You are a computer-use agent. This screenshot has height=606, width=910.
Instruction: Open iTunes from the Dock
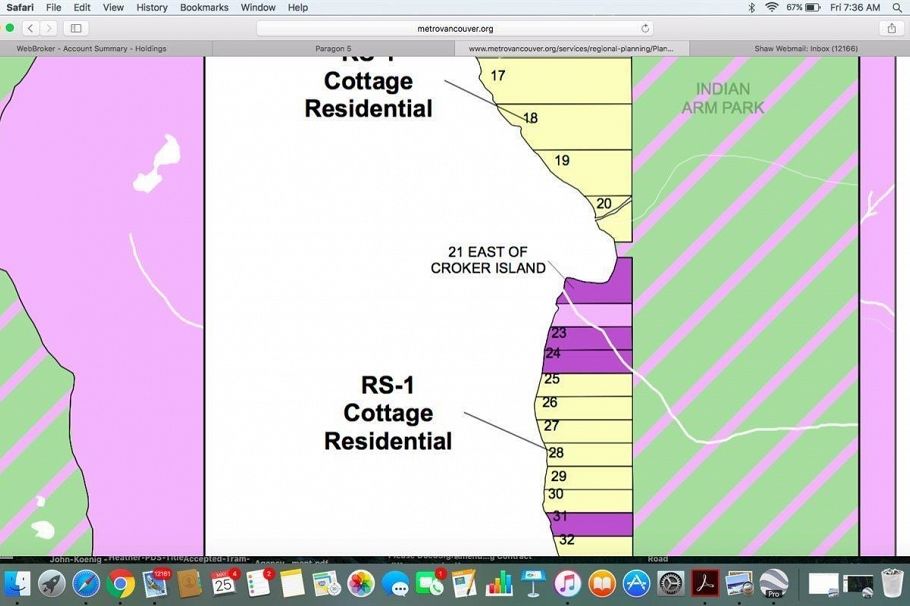566,583
